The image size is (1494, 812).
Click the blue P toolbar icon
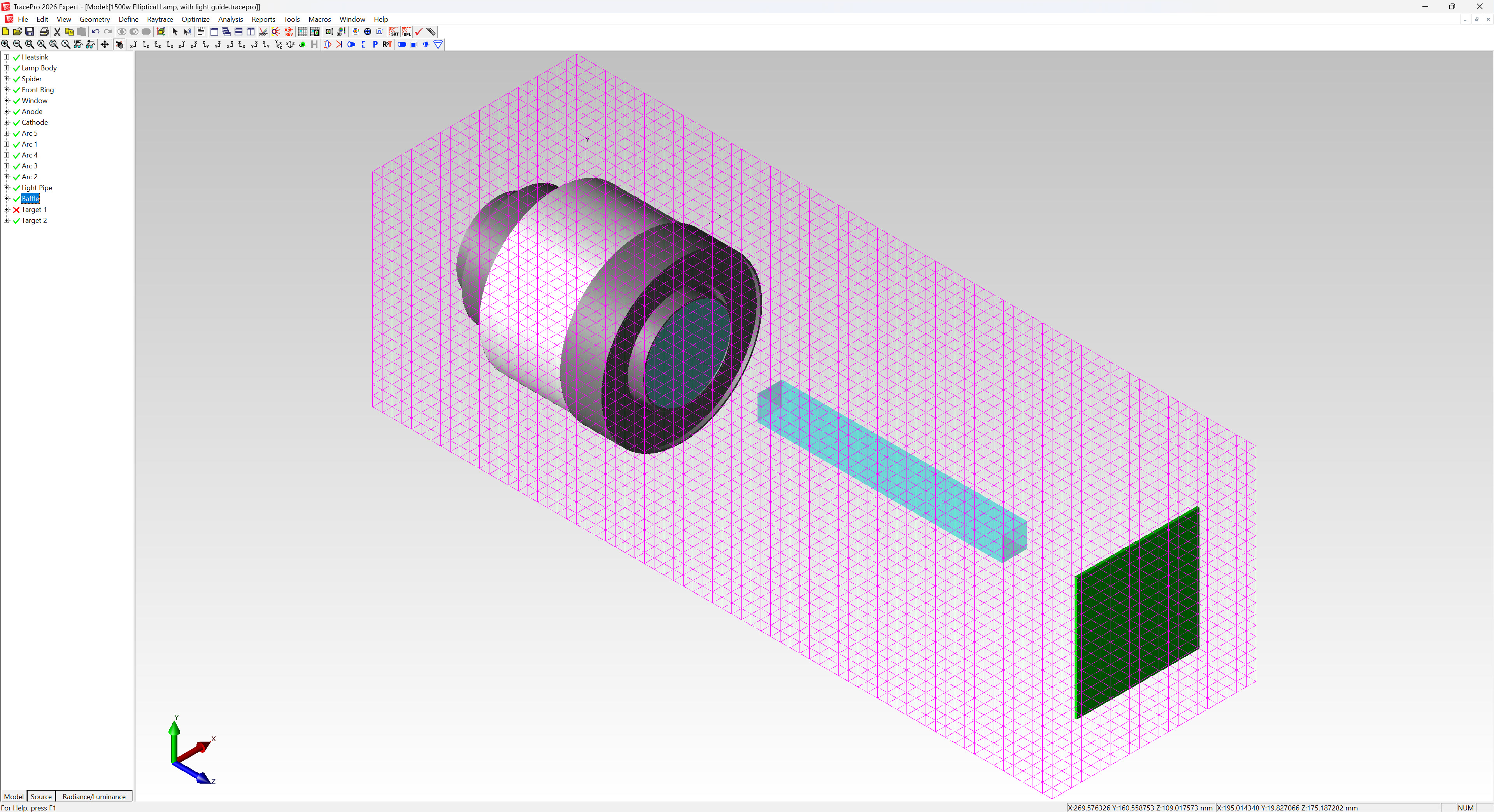(x=375, y=44)
